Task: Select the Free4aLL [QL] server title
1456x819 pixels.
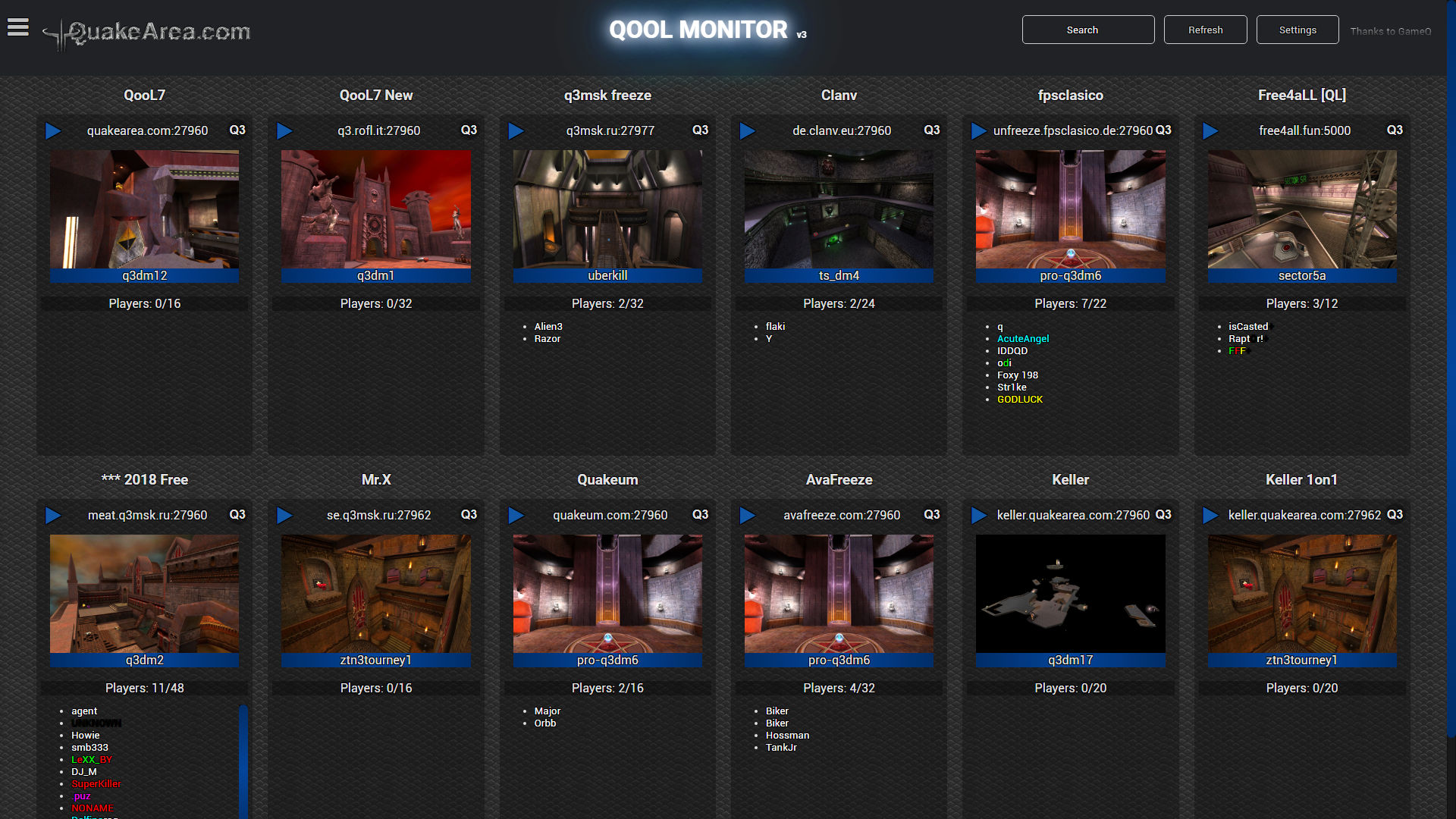Action: [1302, 96]
